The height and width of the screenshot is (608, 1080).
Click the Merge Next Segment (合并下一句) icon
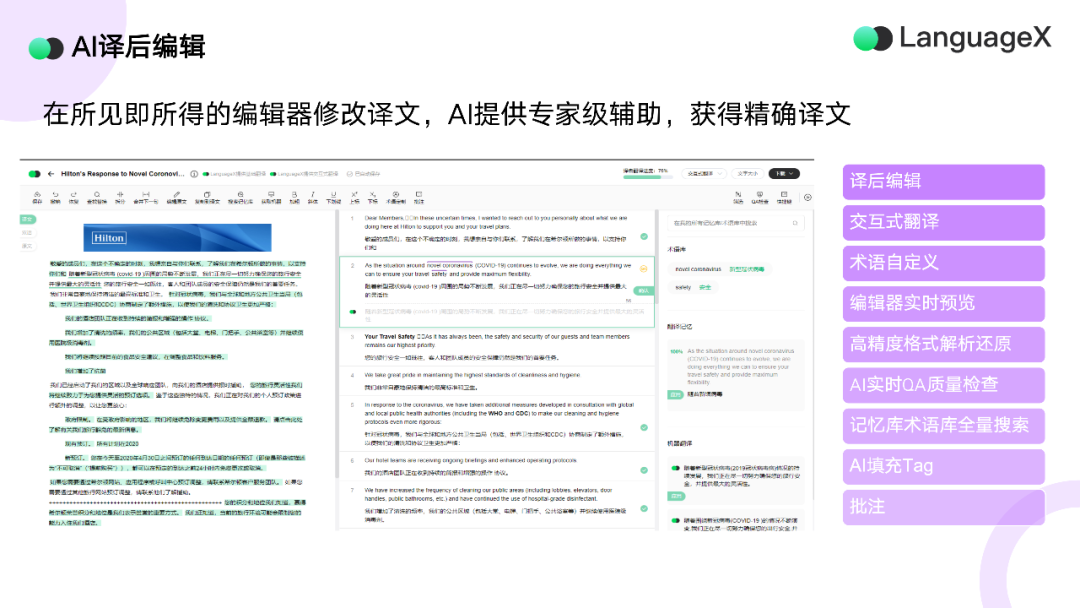[x=146, y=196]
